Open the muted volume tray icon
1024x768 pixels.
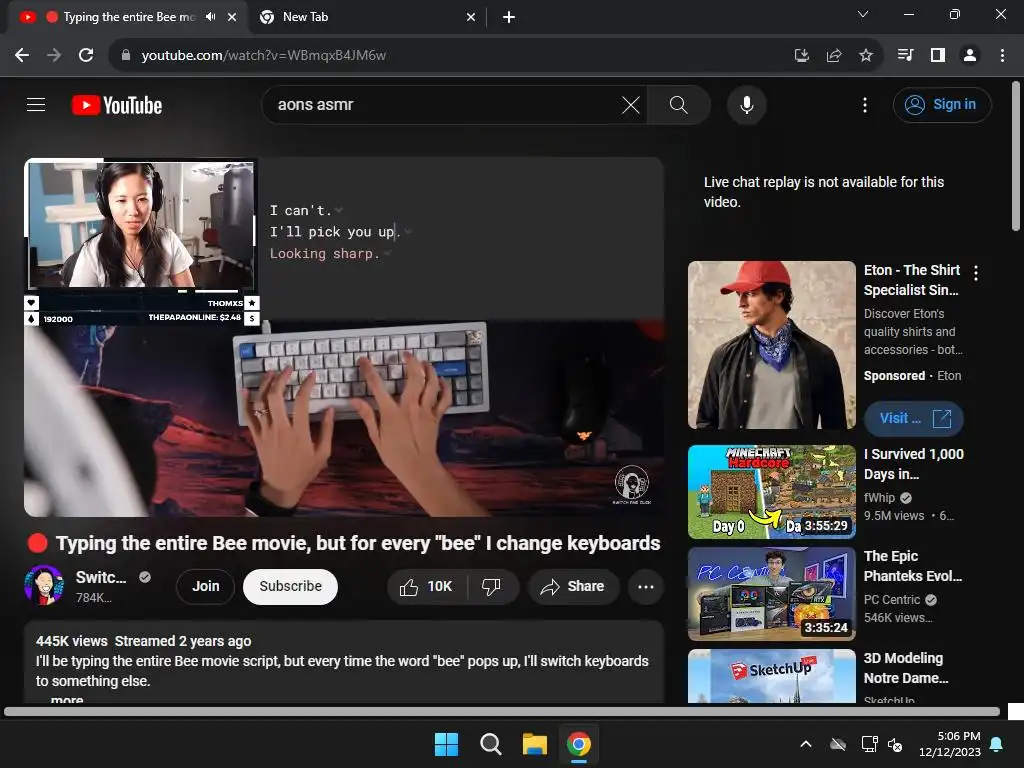point(895,744)
